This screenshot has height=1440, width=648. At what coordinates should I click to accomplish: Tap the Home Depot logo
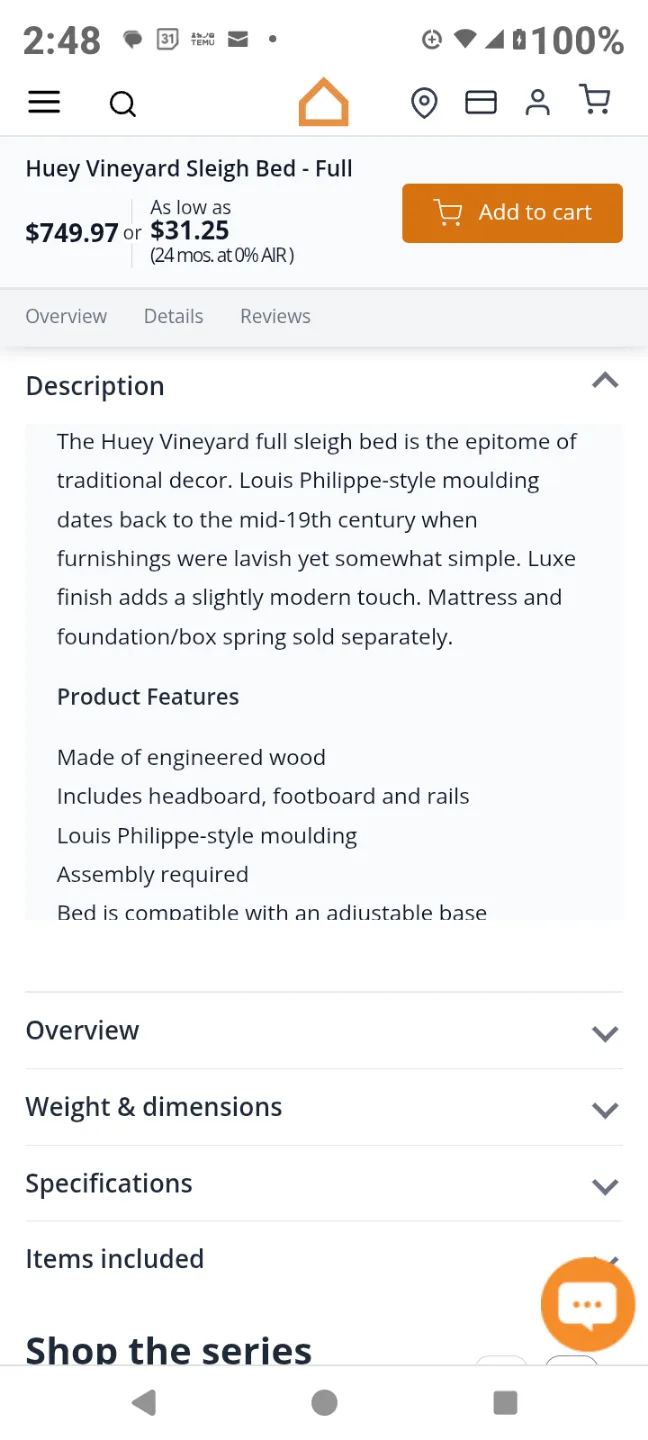323,101
